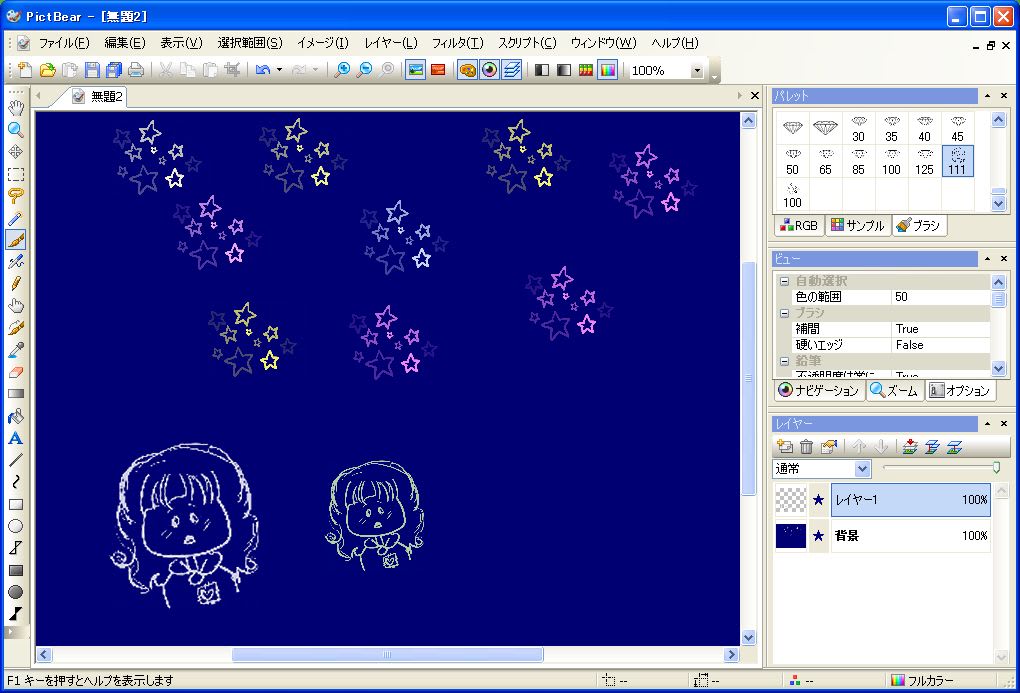Select the outlined Rectangle shape tool
Image resolution: width=1020 pixels, height=693 pixels.
pos(16,504)
